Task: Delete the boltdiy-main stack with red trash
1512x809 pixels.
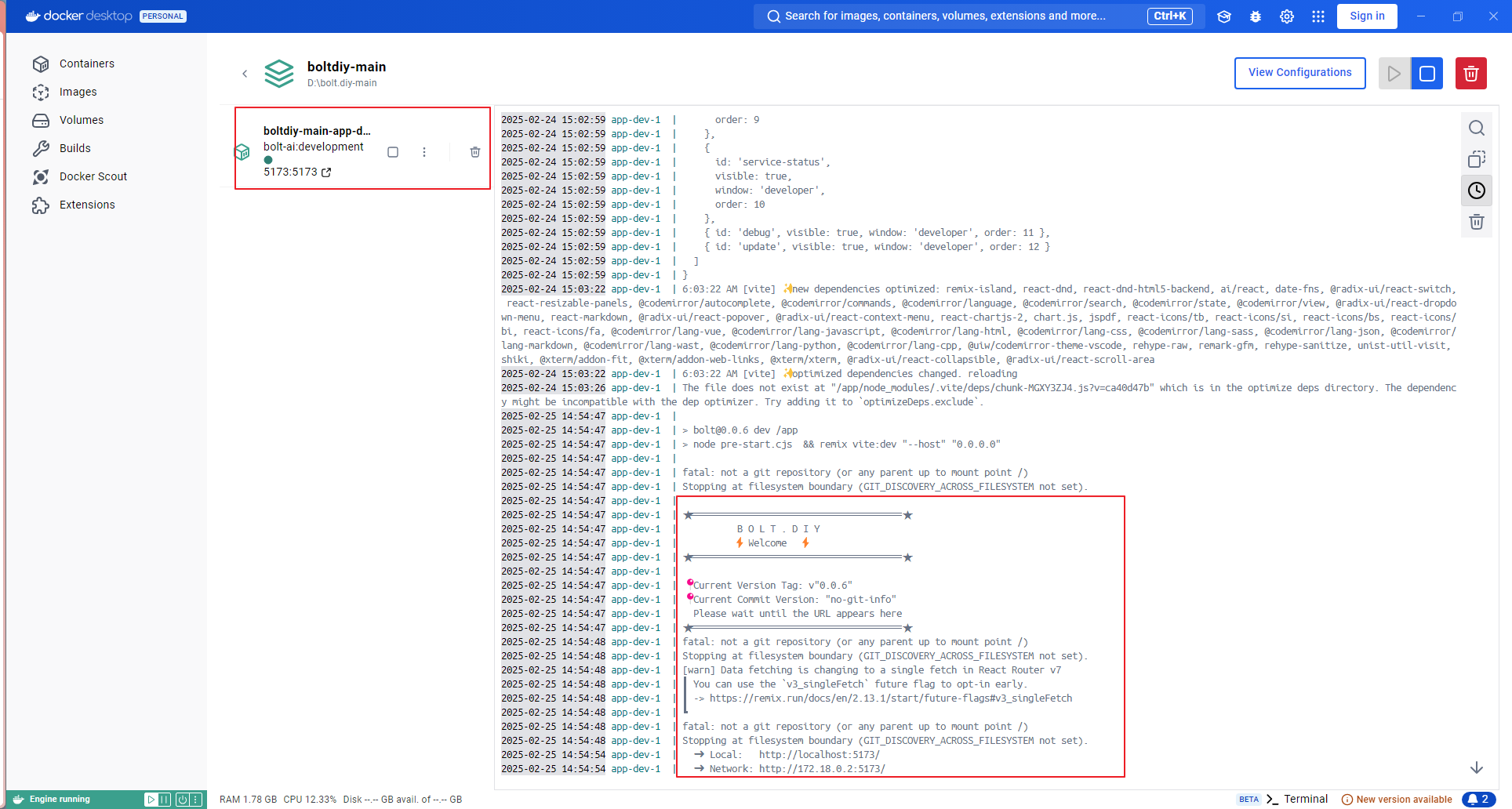Action: pos(1471,74)
